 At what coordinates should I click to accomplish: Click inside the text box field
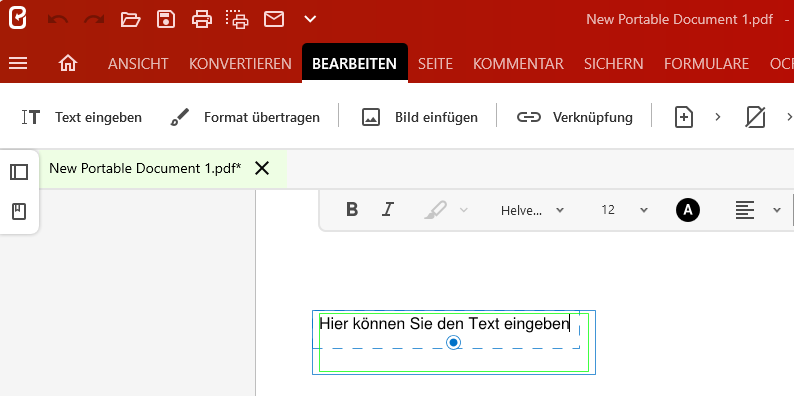point(454,342)
